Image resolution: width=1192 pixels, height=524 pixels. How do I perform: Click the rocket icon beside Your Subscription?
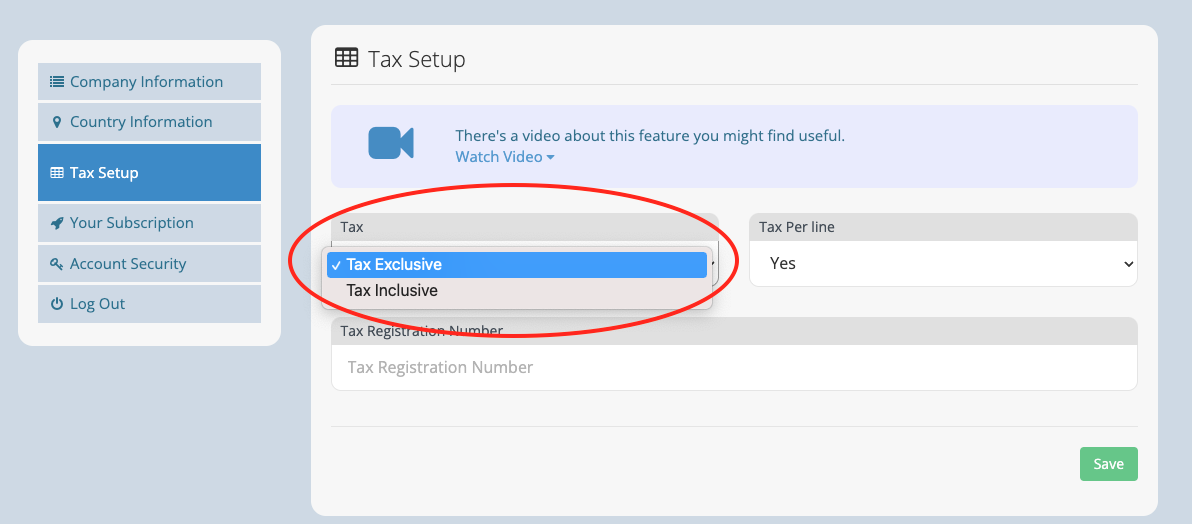pyautogui.click(x=57, y=223)
